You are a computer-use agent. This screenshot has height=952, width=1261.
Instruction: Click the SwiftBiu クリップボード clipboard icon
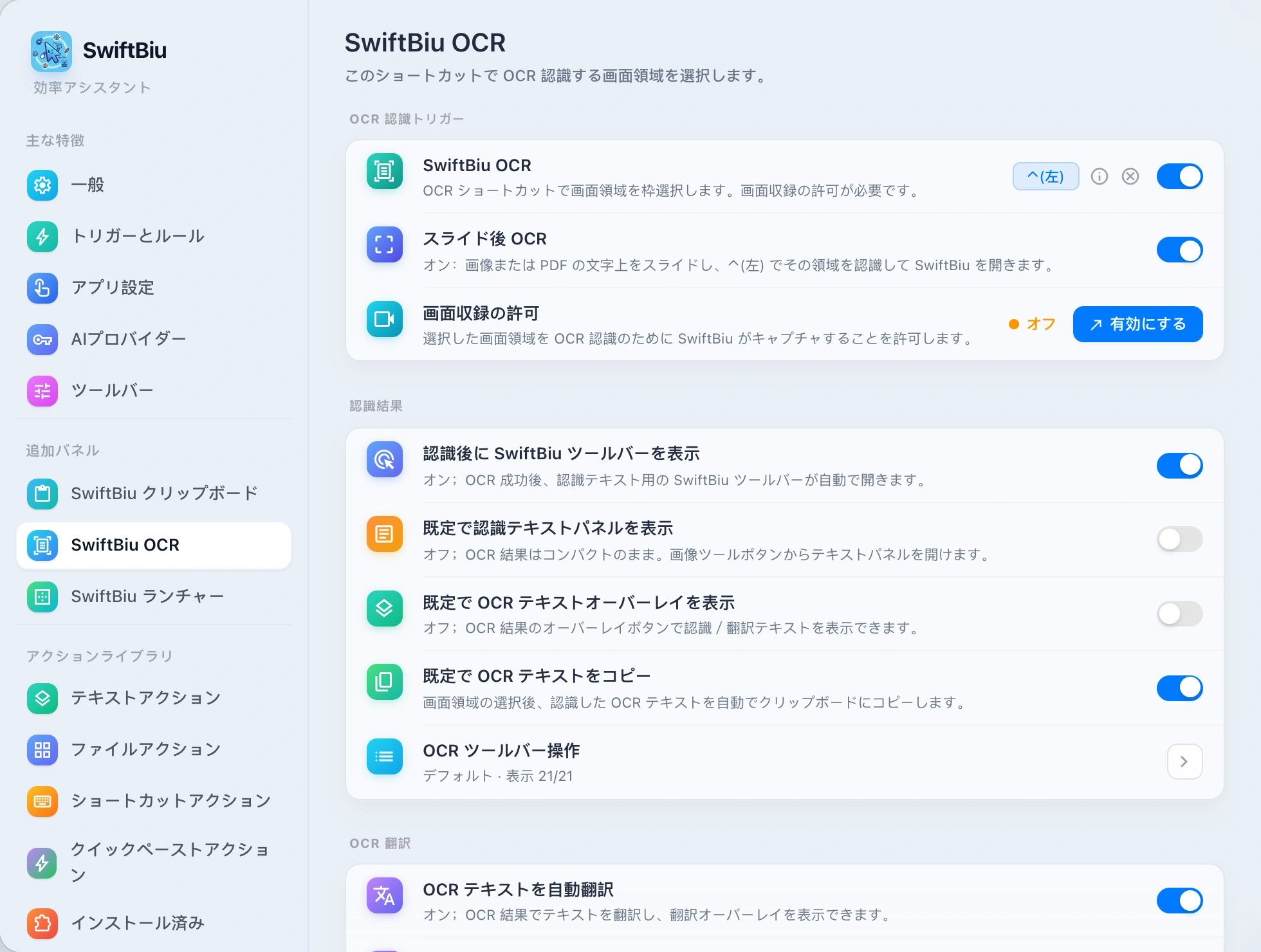(x=42, y=494)
